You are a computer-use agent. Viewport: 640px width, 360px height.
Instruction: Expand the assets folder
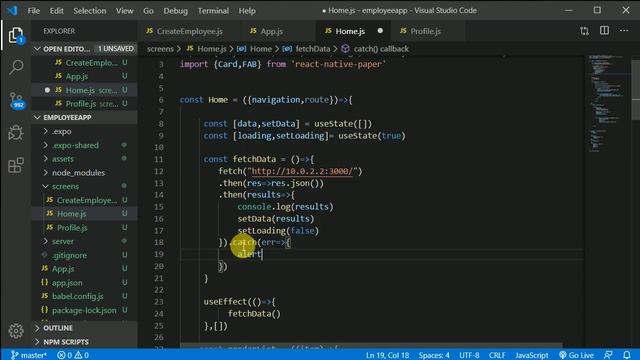tap(84, 159)
